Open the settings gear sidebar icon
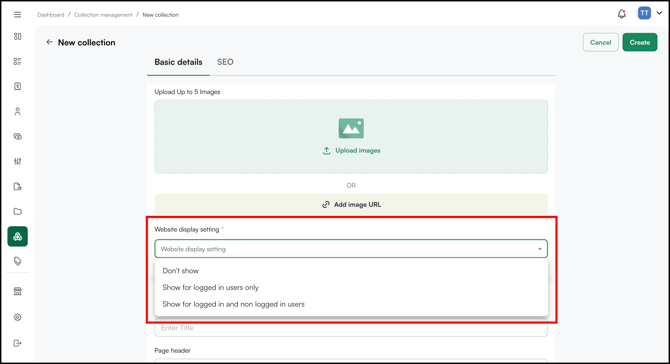The image size is (670, 364). (x=18, y=317)
